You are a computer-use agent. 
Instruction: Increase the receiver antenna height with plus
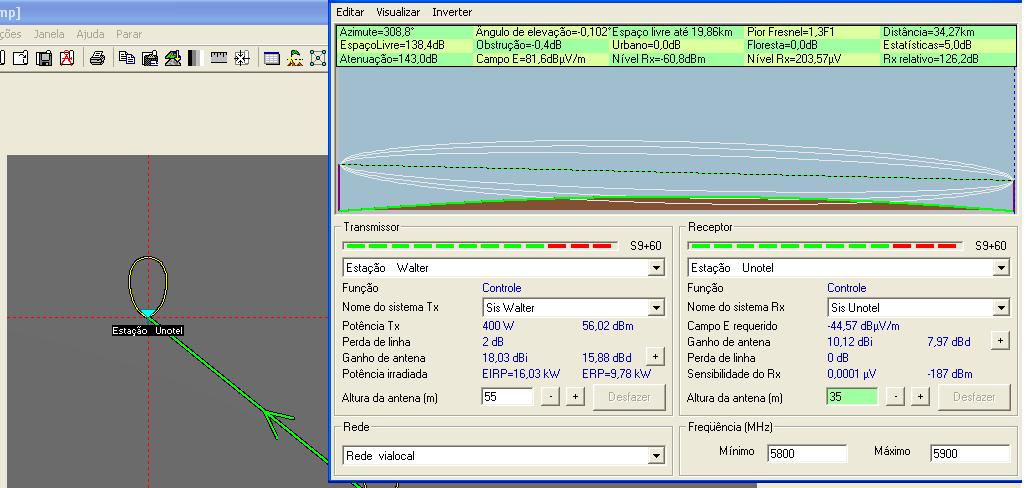click(x=920, y=397)
